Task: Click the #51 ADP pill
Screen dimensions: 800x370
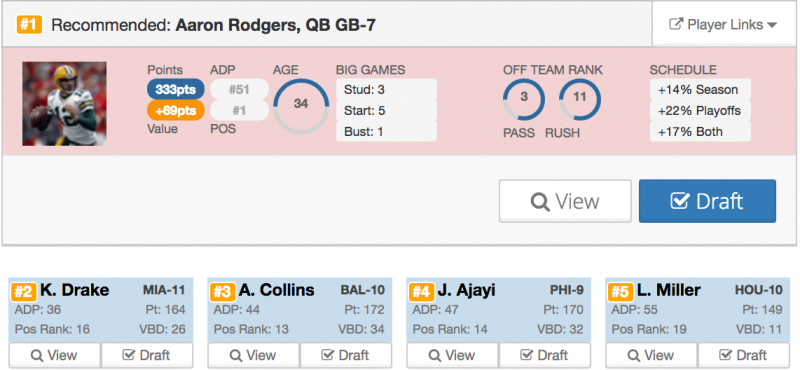Action: [239, 89]
